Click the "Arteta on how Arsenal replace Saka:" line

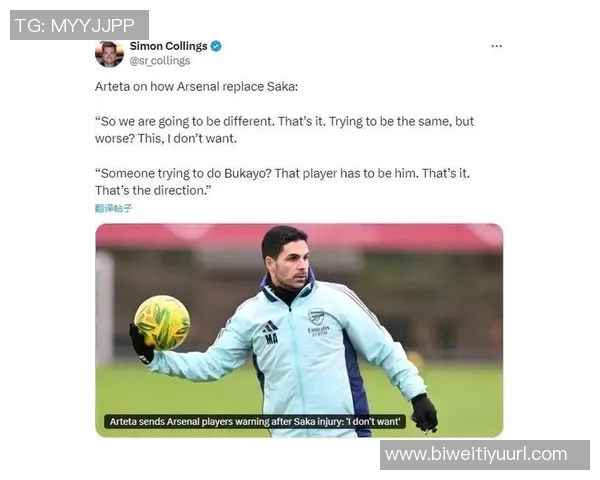[x=196, y=87]
